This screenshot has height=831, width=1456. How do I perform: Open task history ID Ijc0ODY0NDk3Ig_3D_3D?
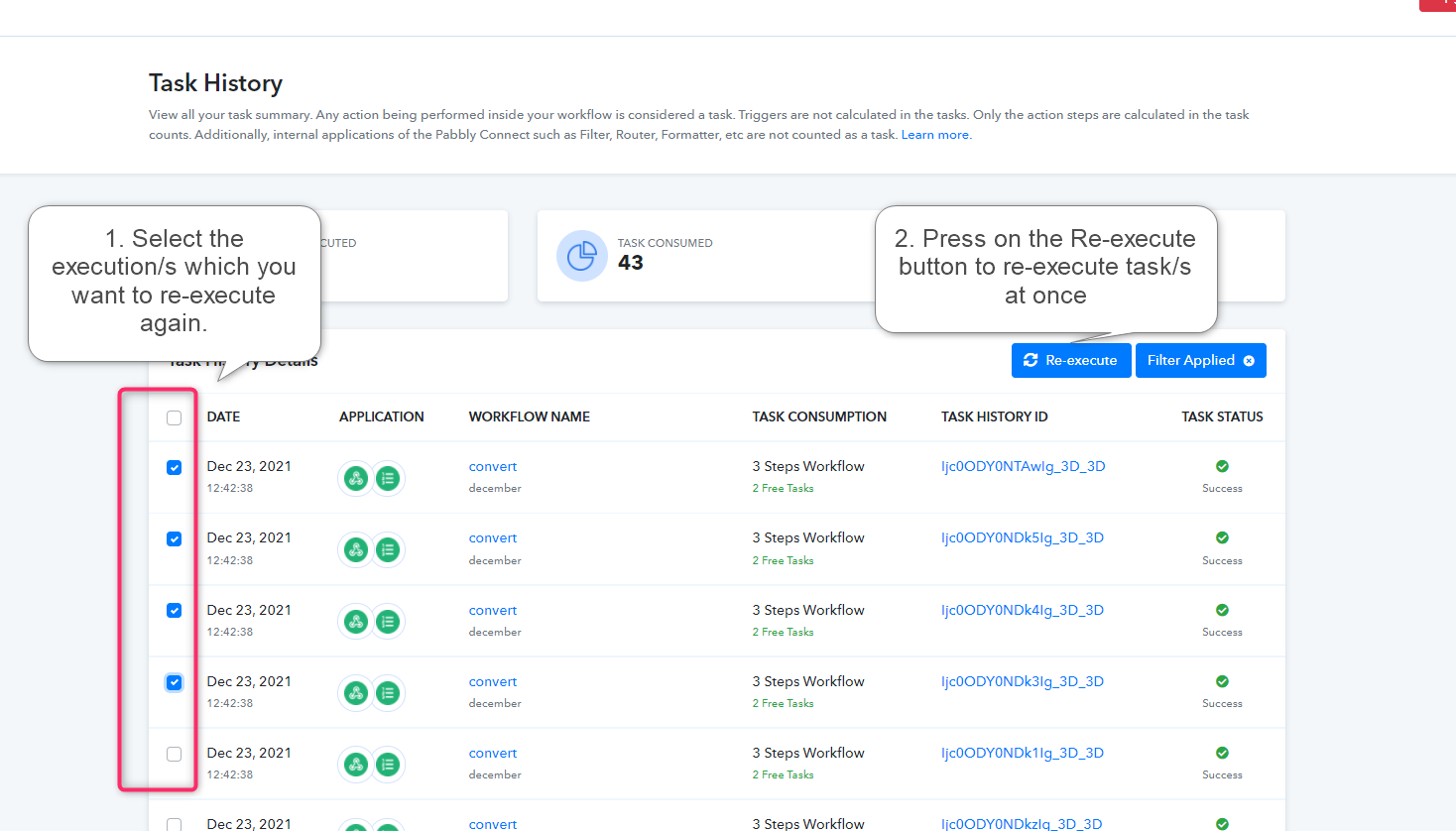pyautogui.click(x=1023, y=681)
